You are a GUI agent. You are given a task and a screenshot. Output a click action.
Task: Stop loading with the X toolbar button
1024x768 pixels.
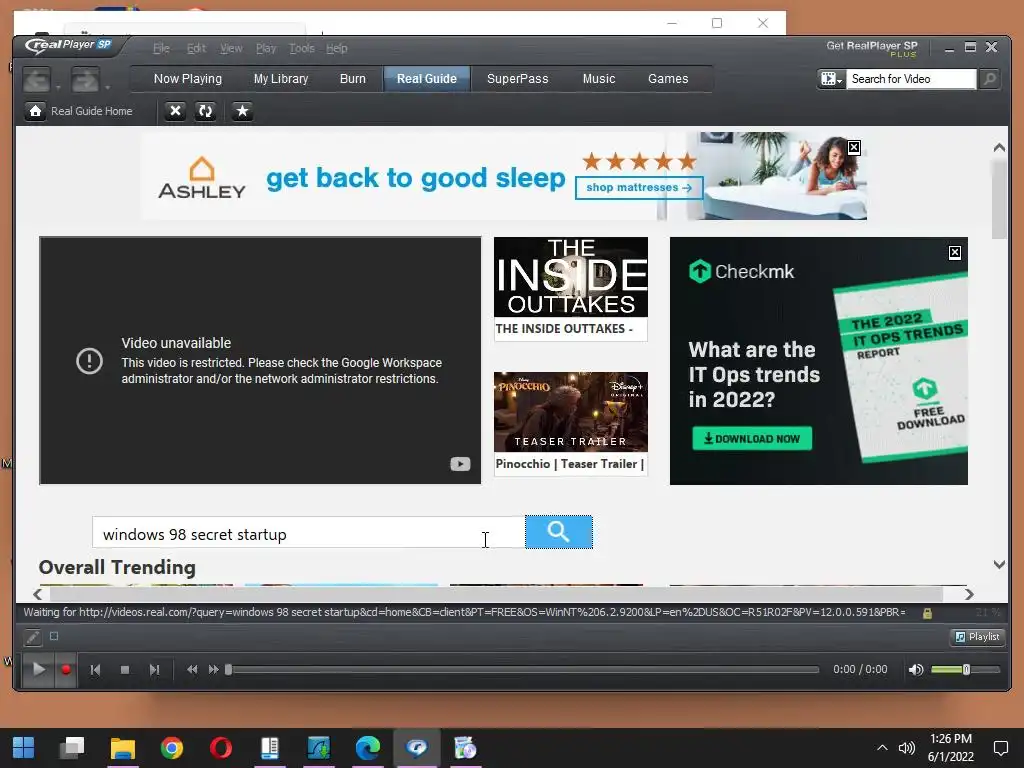pos(175,111)
